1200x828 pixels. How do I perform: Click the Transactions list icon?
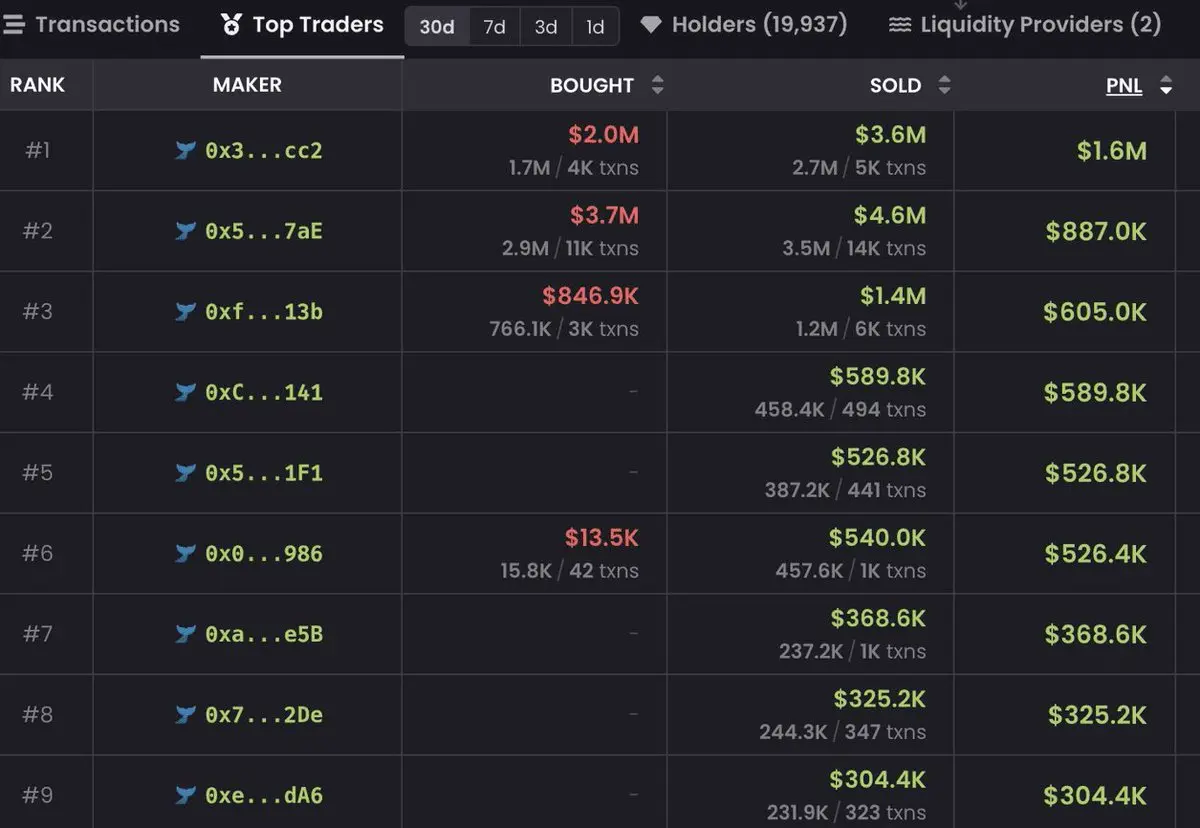pyautogui.click(x=14, y=25)
